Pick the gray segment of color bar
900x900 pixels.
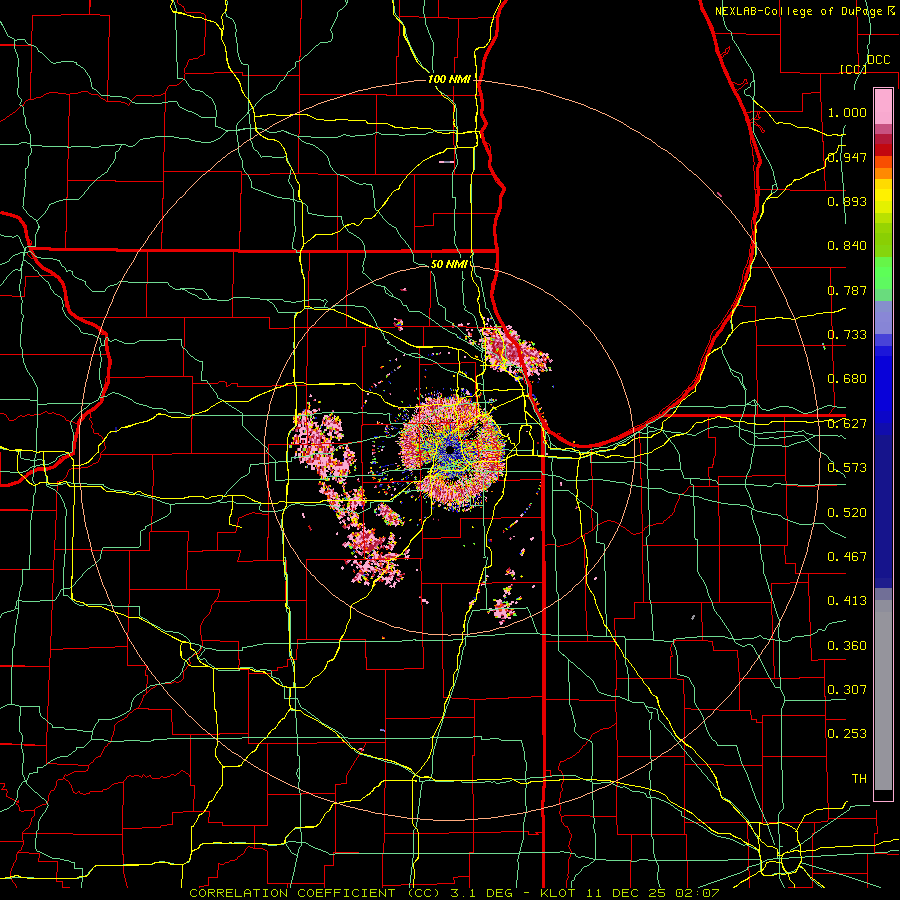(883, 695)
